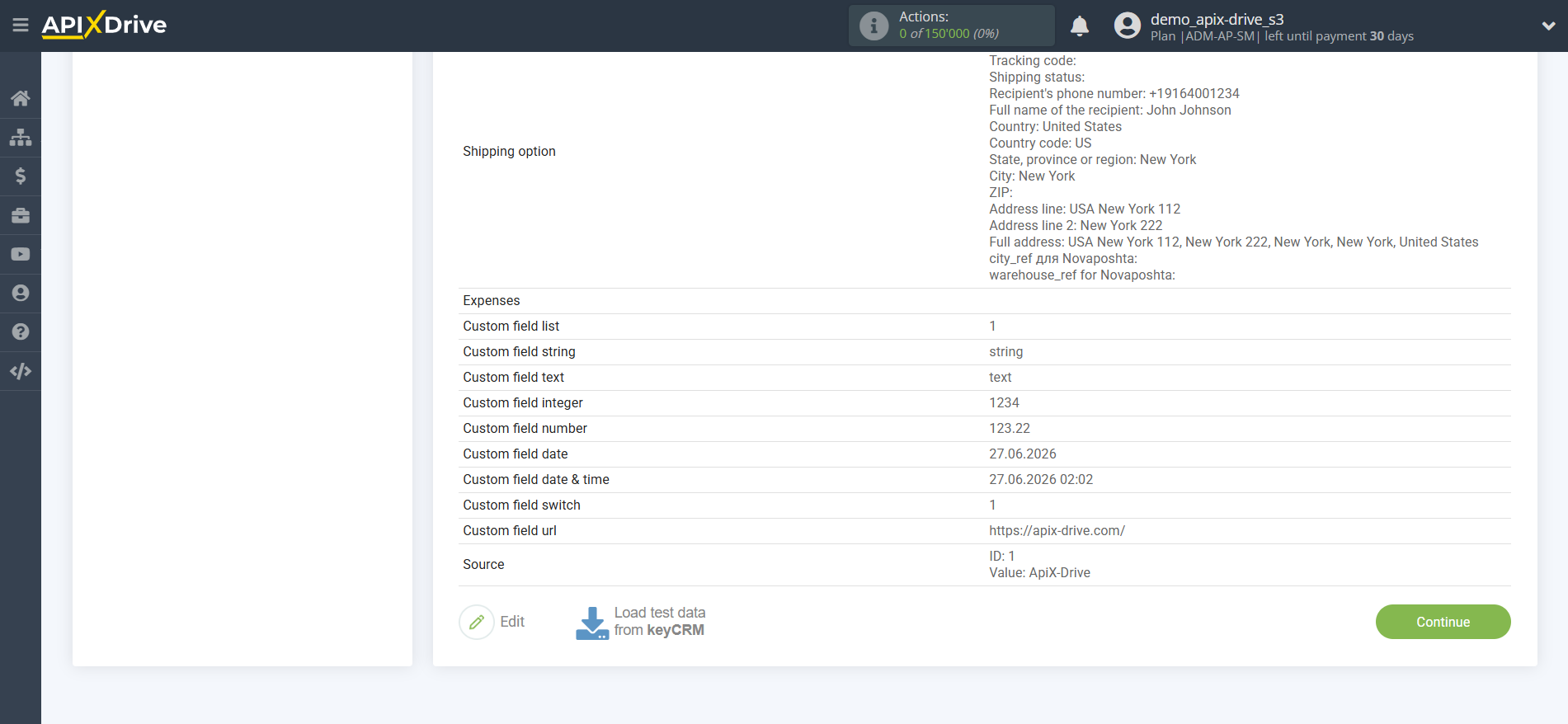Click the Edit pencil icon
Viewport: 1568px width, 724px height.
[477, 622]
